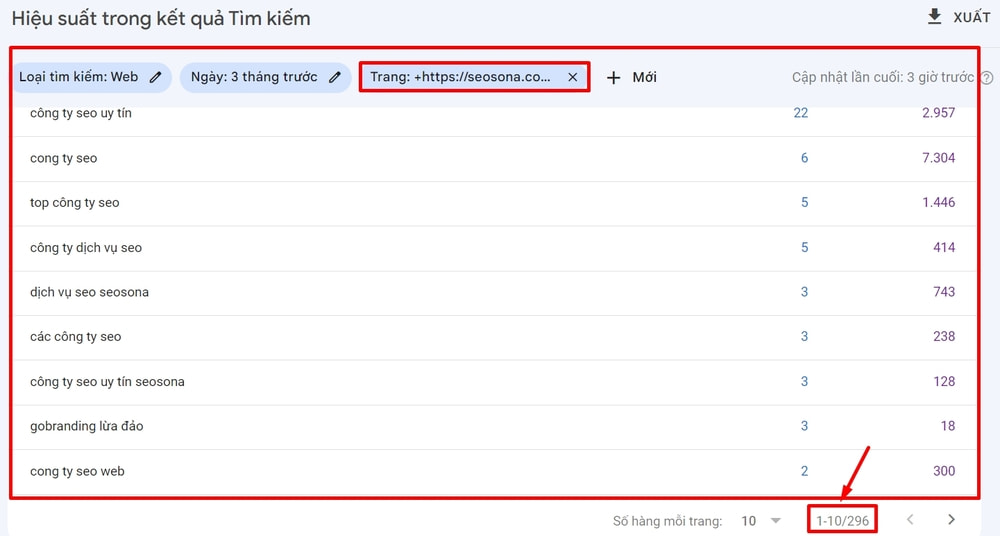The image size is (1000, 536).
Task: Click impressions value 743
Action: [944, 292]
